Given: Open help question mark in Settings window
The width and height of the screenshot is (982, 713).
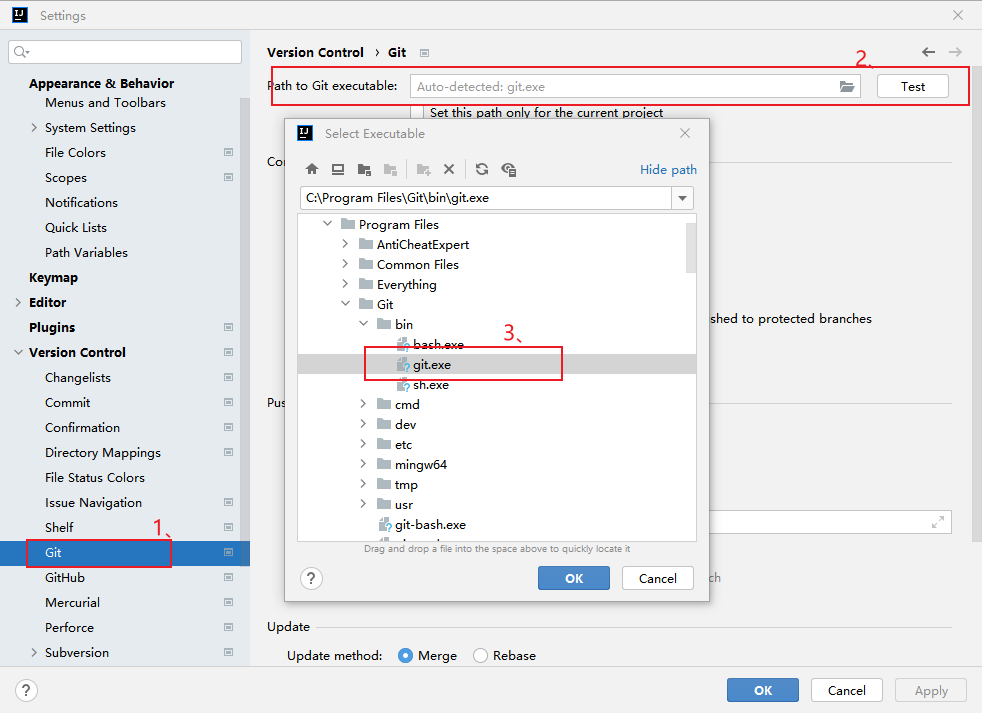Looking at the screenshot, I should (x=26, y=690).
